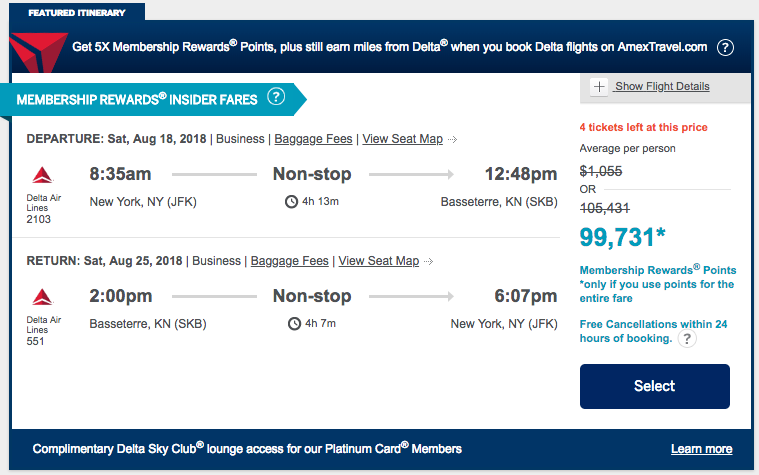Image resolution: width=759 pixels, height=475 pixels.
Task: View Seat Map for the return flight
Action: click(x=379, y=261)
